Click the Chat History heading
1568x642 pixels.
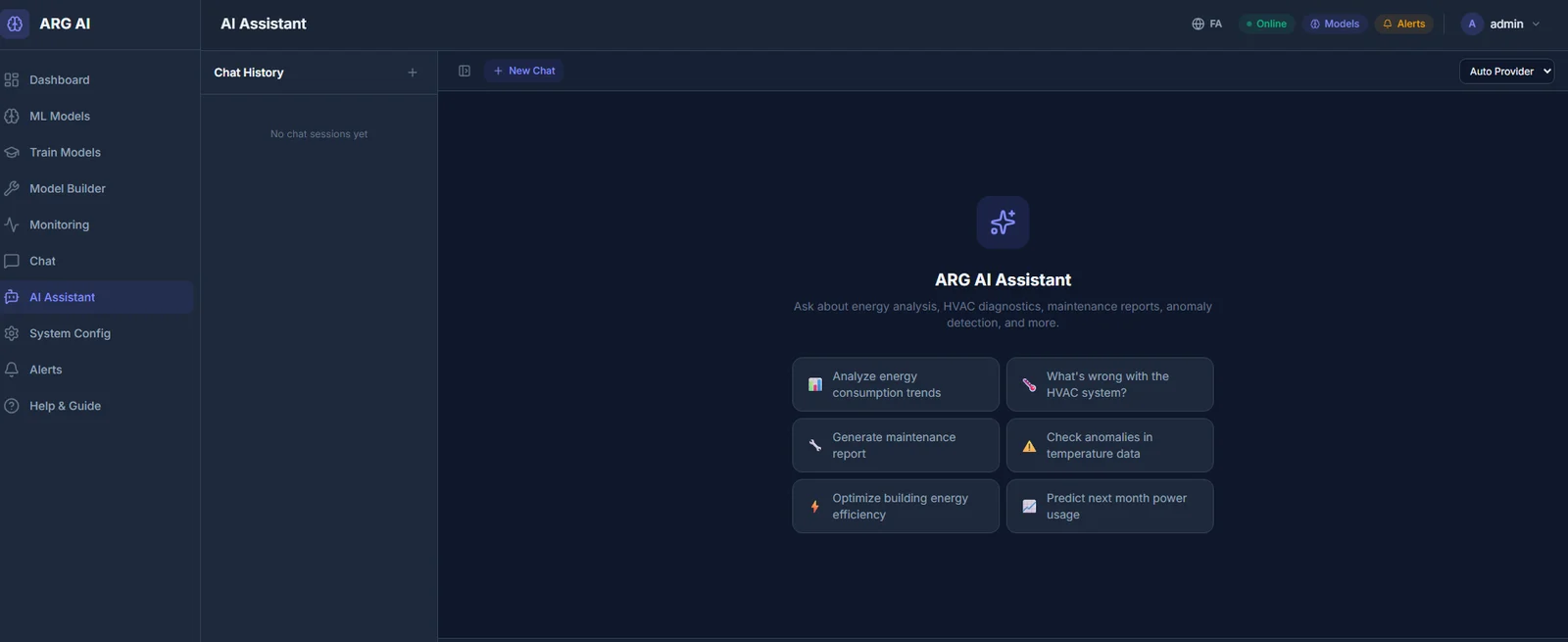[x=249, y=73]
